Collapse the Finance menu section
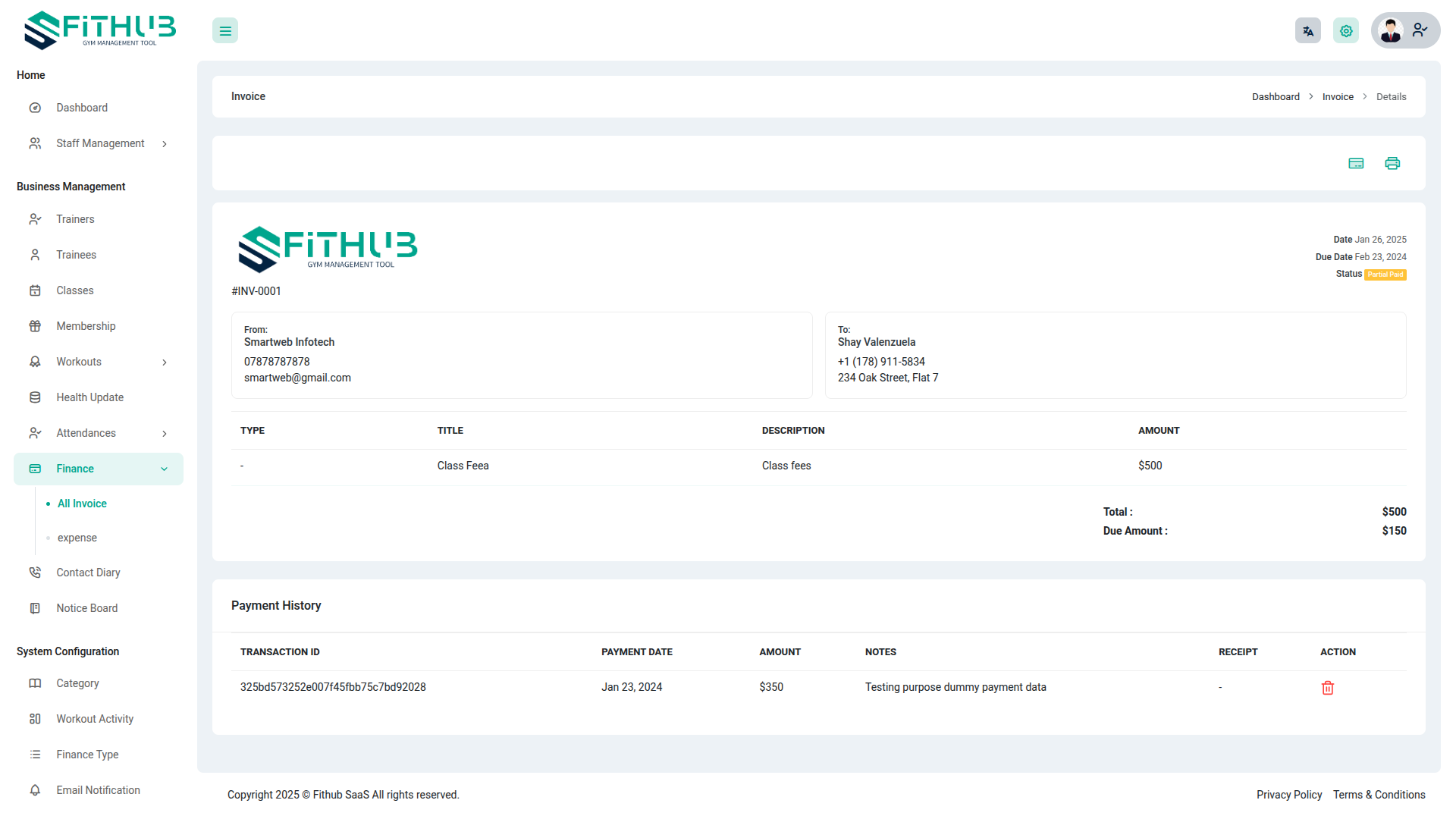The height and width of the screenshot is (819, 1456). pyautogui.click(x=165, y=469)
